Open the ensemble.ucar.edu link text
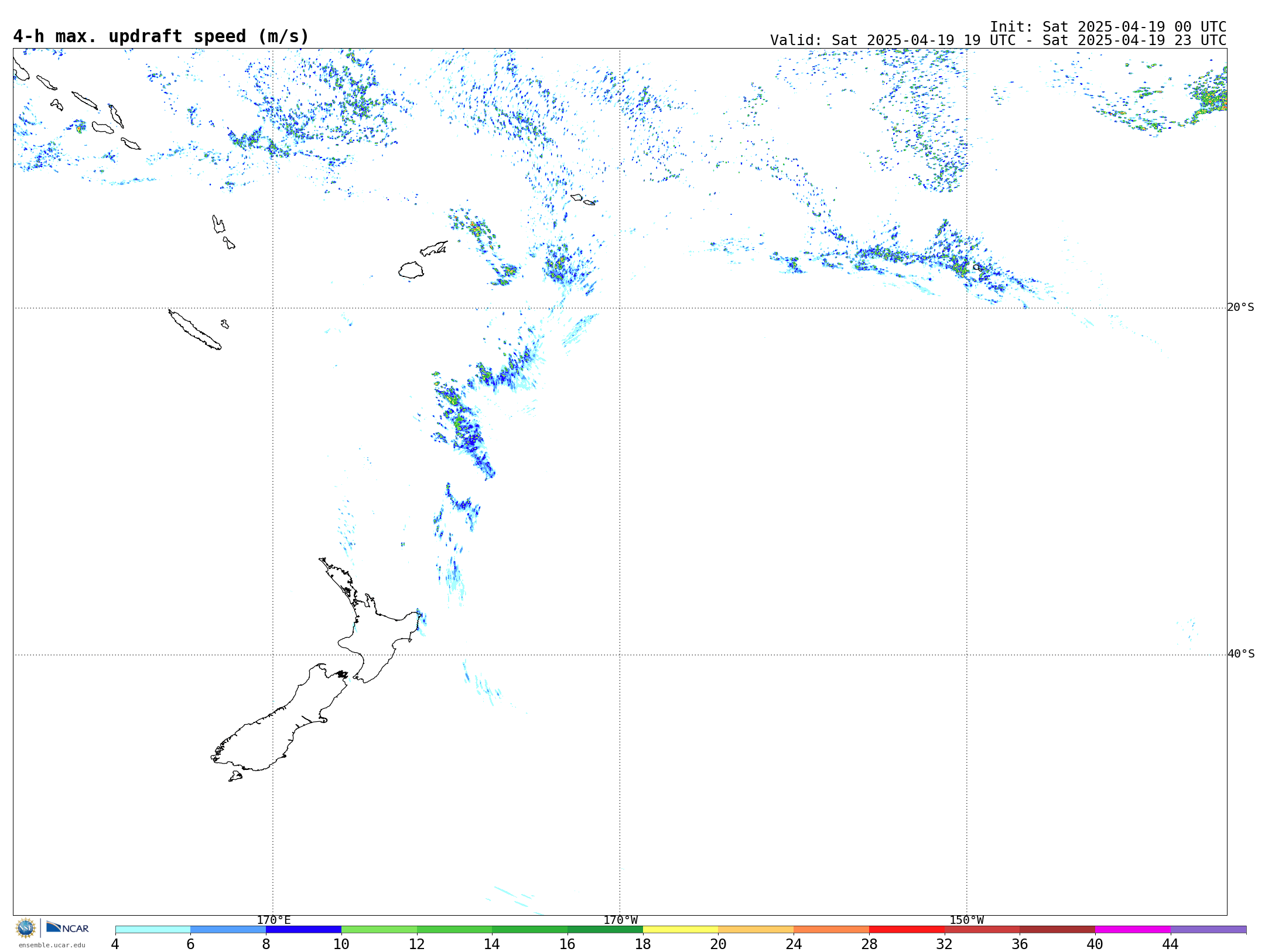The width and height of the screenshot is (1265, 952). pyautogui.click(x=52, y=945)
